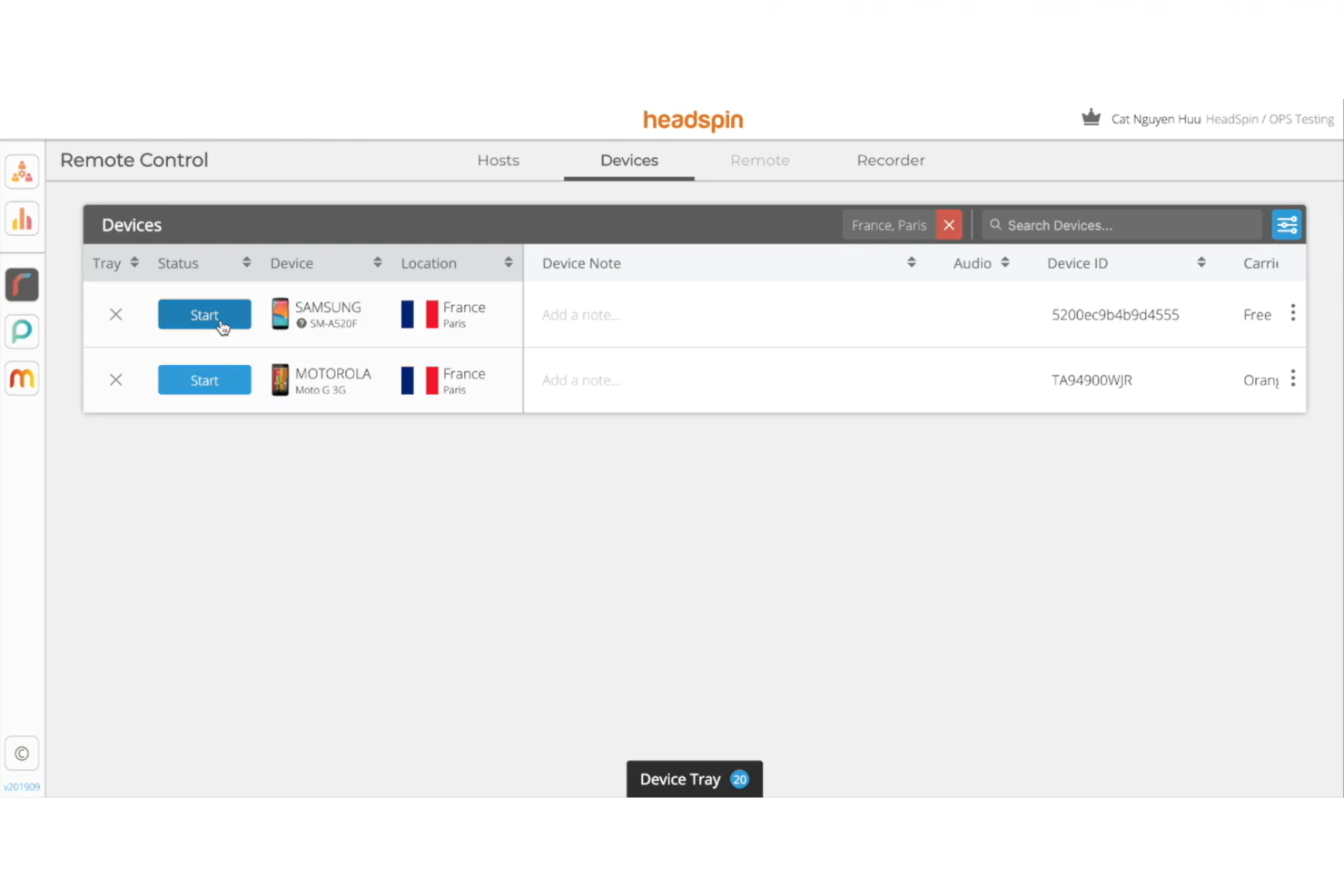Image resolution: width=1344 pixels, height=896 pixels.
Task: Open the bar chart analytics sidebar icon
Action: pyautogui.click(x=22, y=219)
